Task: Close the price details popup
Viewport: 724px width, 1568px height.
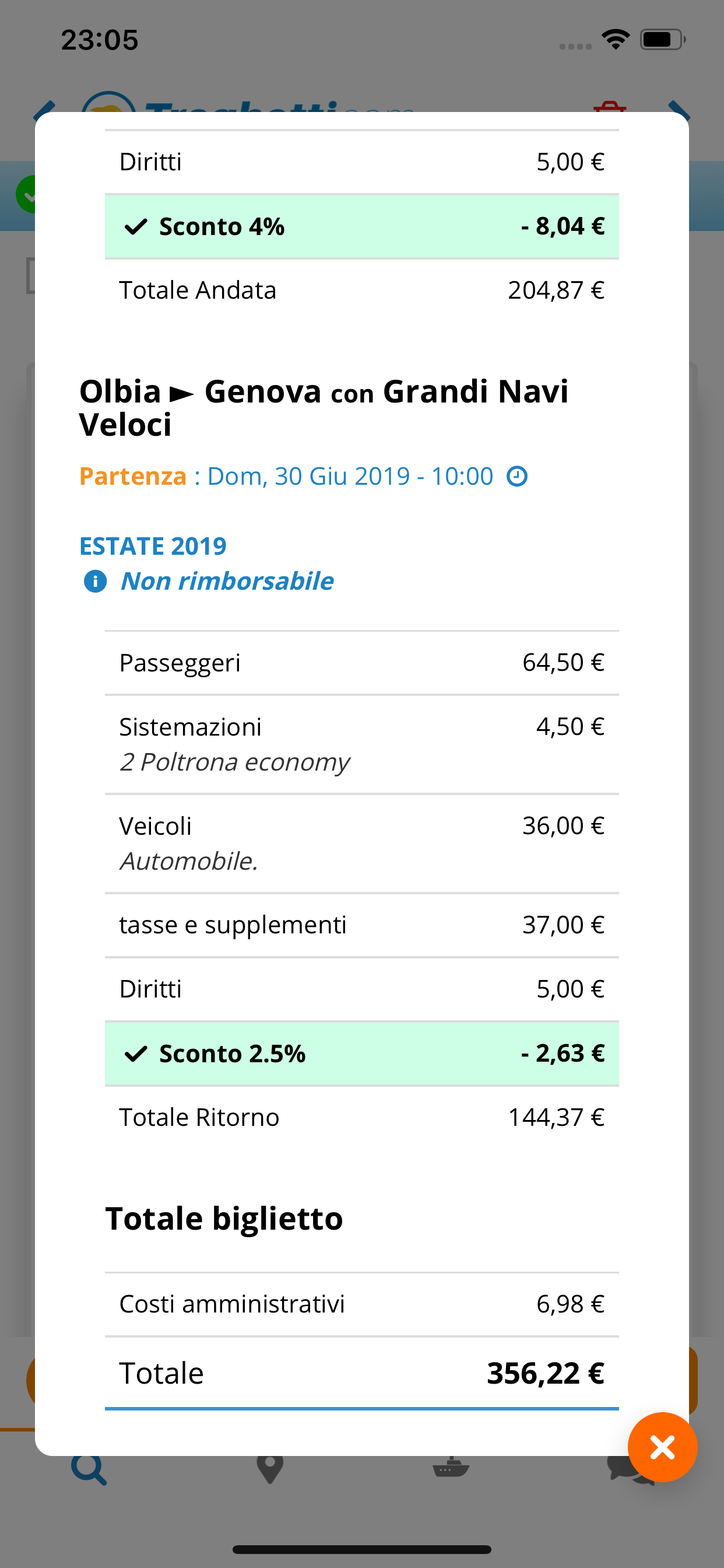Action: [662, 1447]
